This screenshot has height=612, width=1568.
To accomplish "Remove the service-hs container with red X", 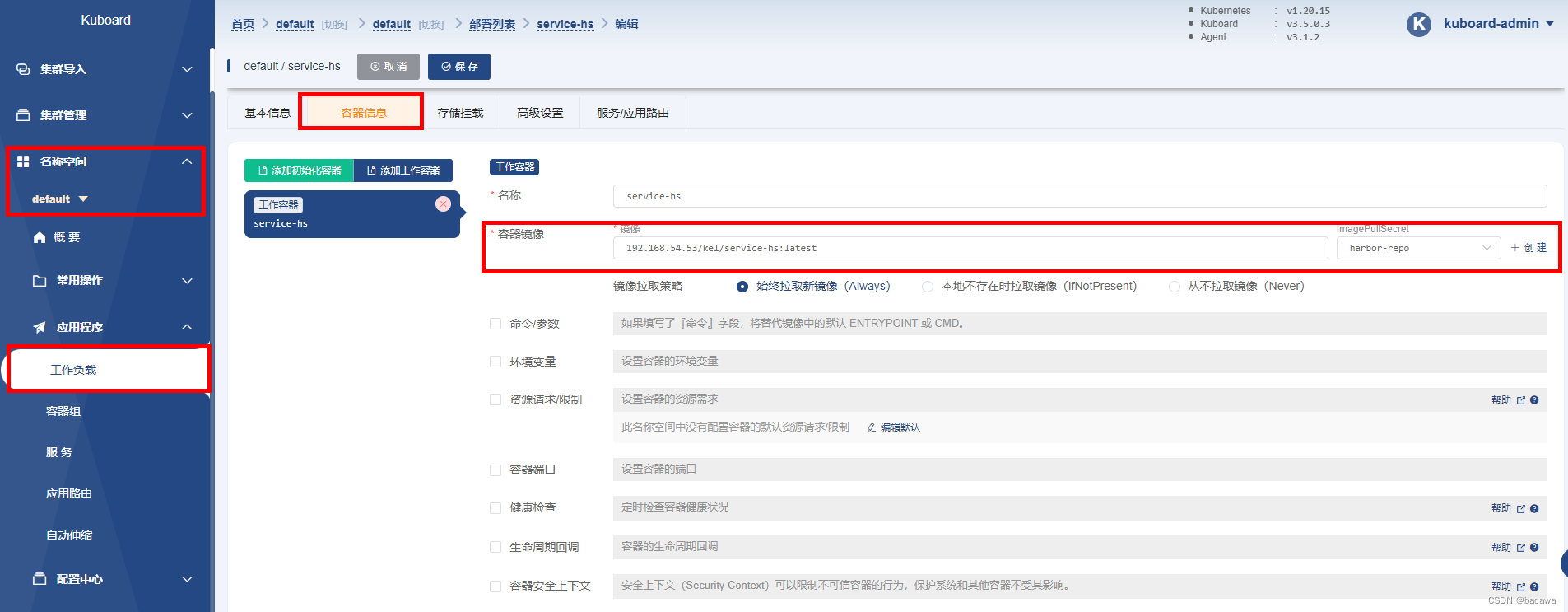I will pyautogui.click(x=443, y=203).
